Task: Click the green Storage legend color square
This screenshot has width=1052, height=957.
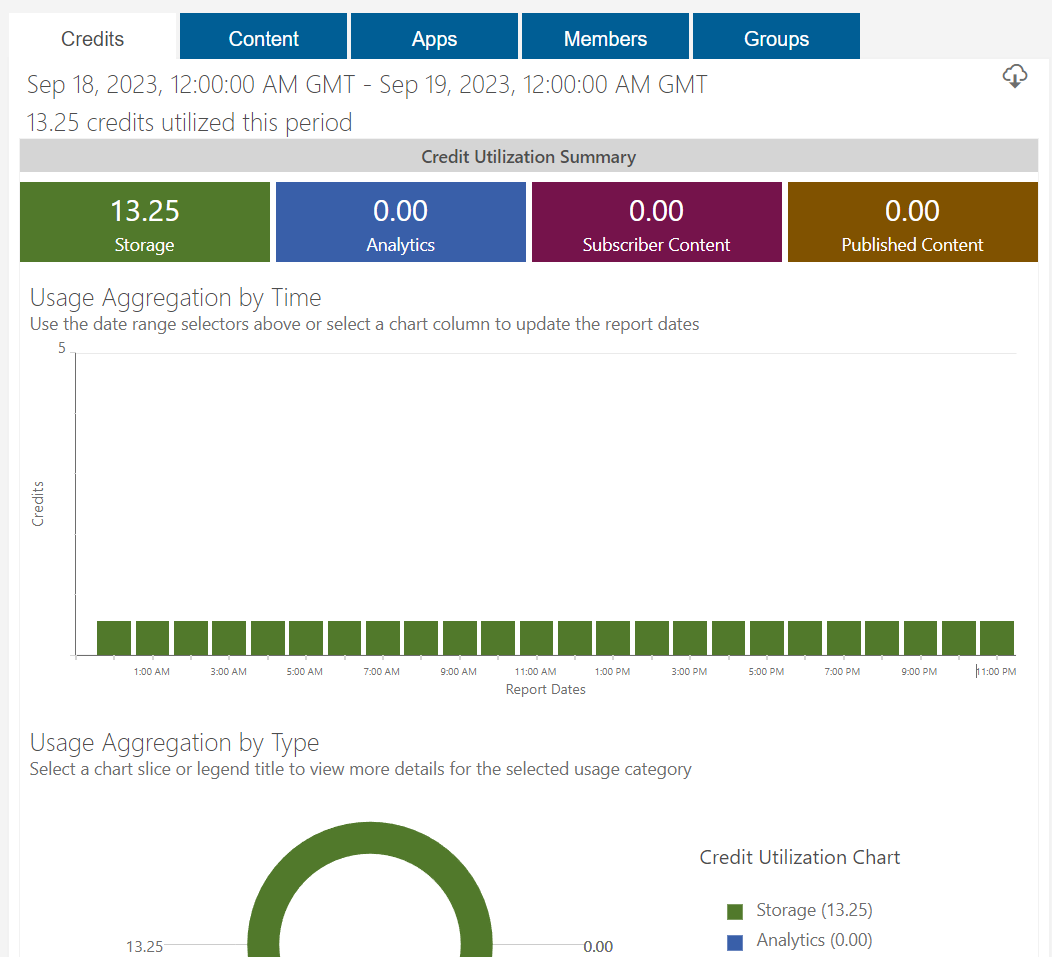Action: tap(735, 911)
